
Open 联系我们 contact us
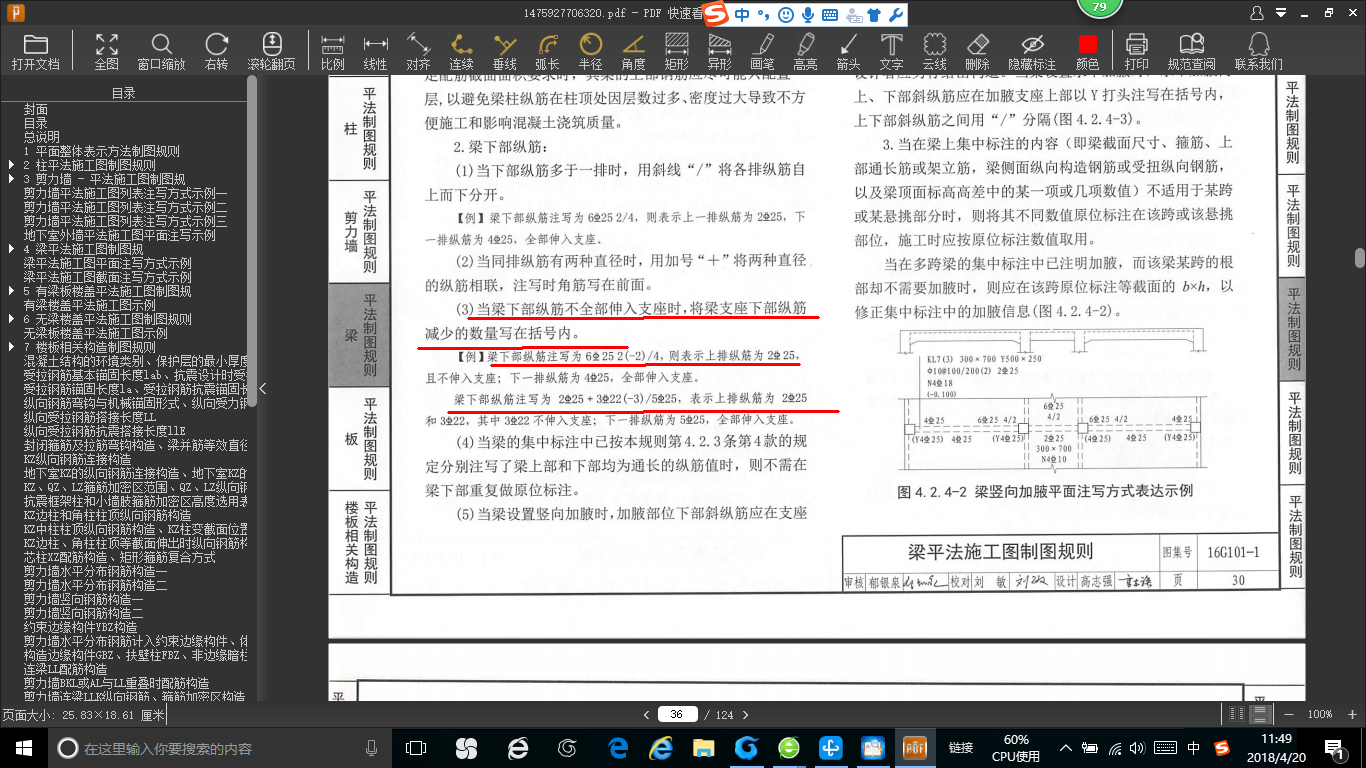[1258, 52]
